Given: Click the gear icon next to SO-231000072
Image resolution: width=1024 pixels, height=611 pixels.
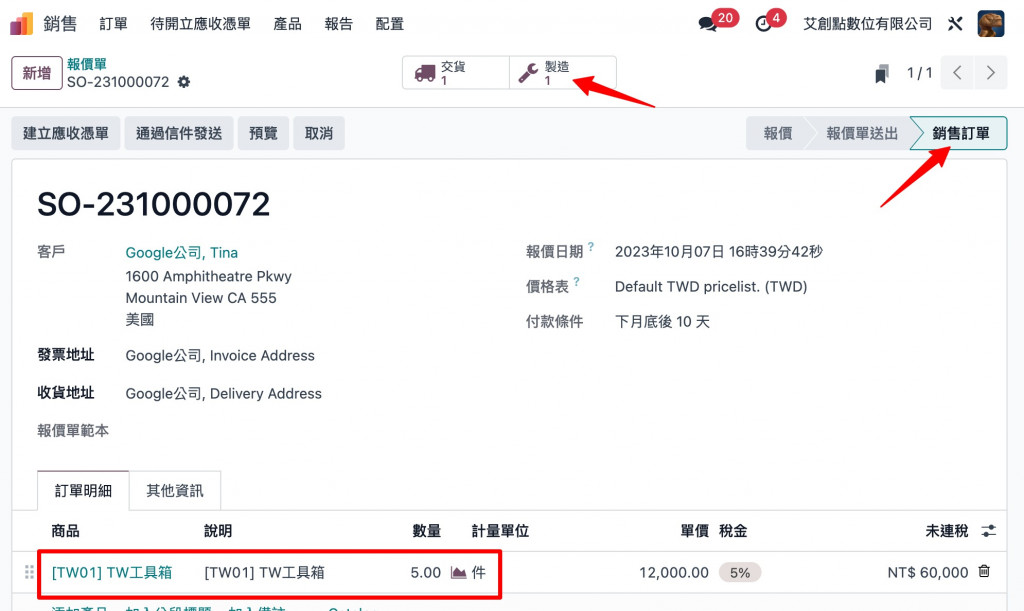Looking at the screenshot, I should [184, 82].
